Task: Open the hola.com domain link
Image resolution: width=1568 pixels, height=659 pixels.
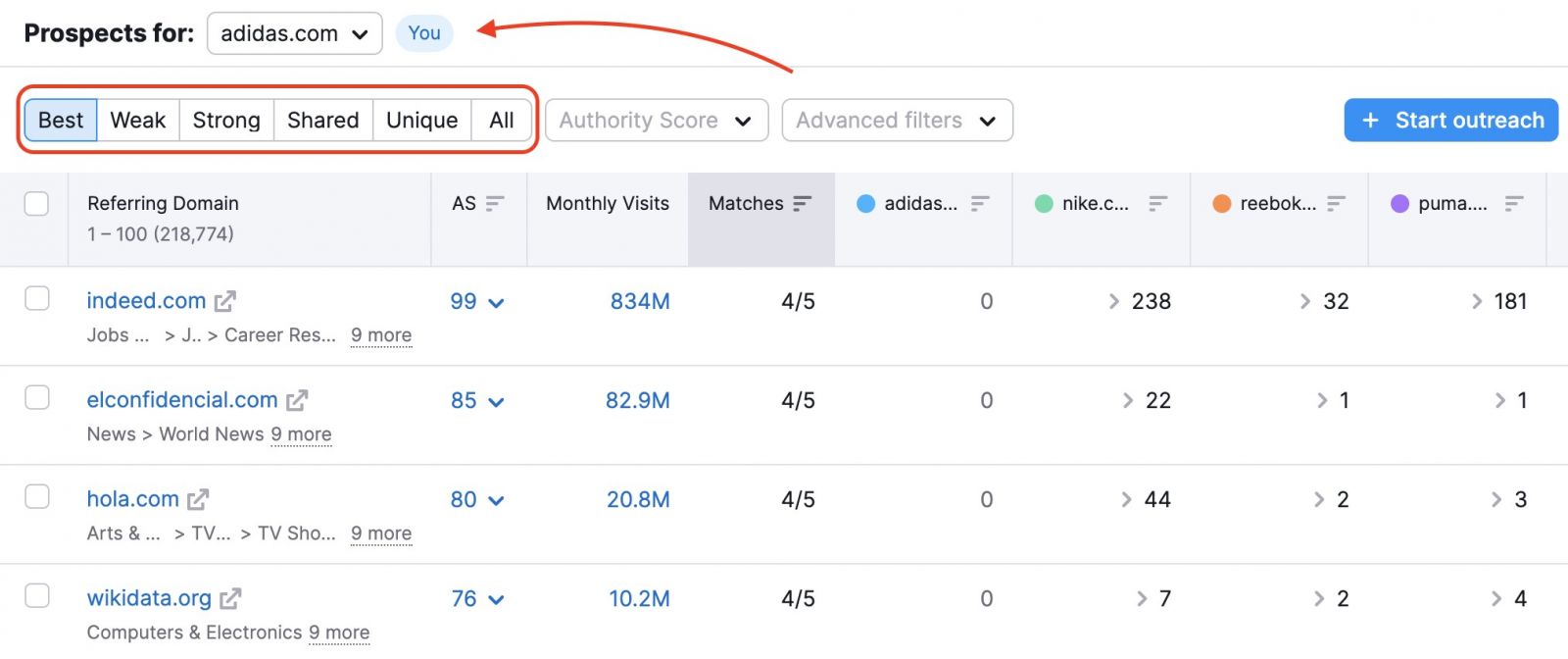Action: pyautogui.click(x=133, y=499)
